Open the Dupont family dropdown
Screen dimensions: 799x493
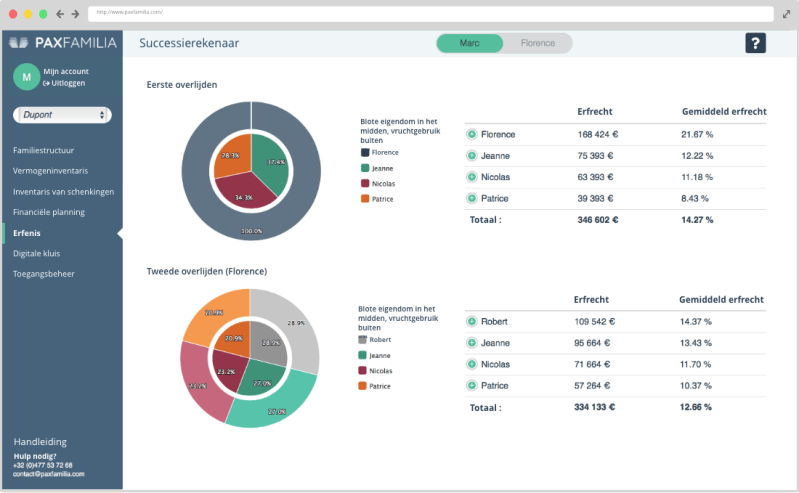(61, 115)
